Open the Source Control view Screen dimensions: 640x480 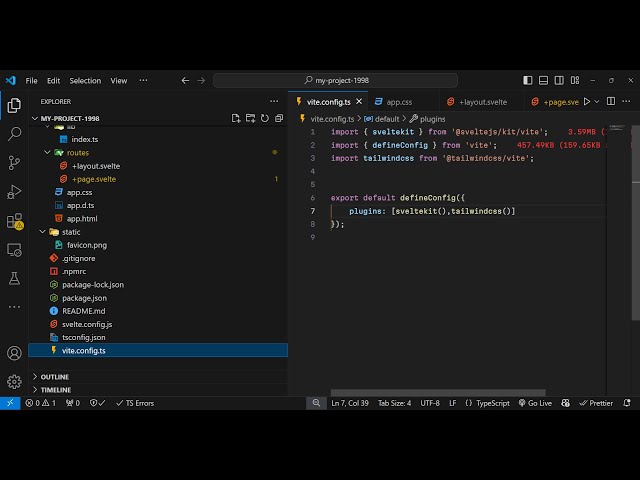pos(14,162)
